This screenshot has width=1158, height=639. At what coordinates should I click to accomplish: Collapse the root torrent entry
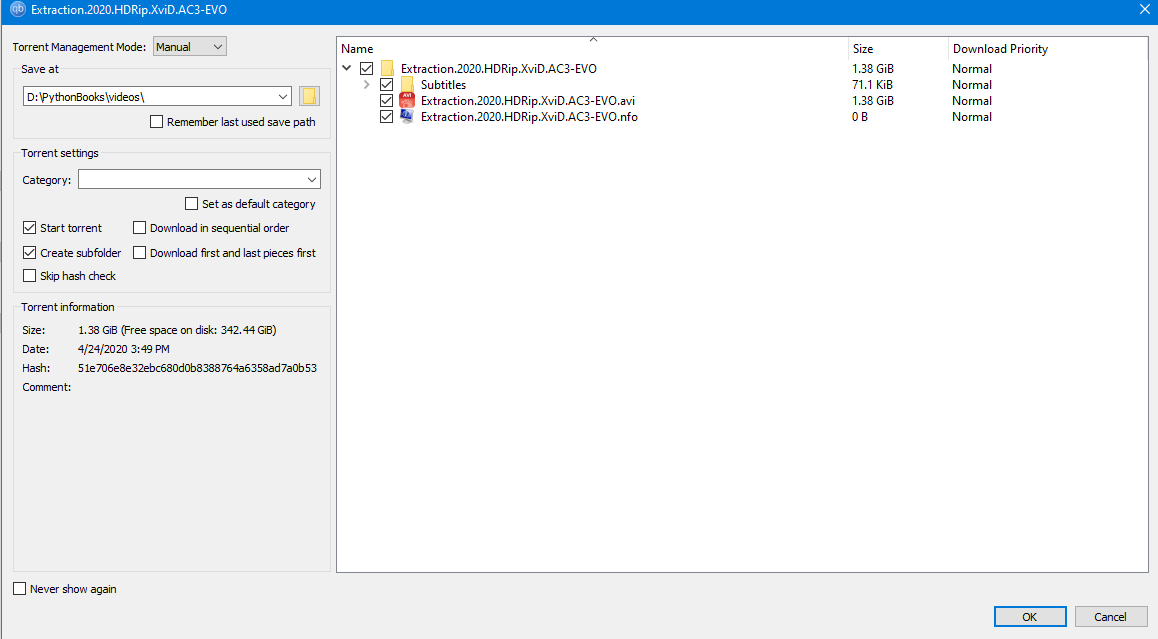[347, 68]
